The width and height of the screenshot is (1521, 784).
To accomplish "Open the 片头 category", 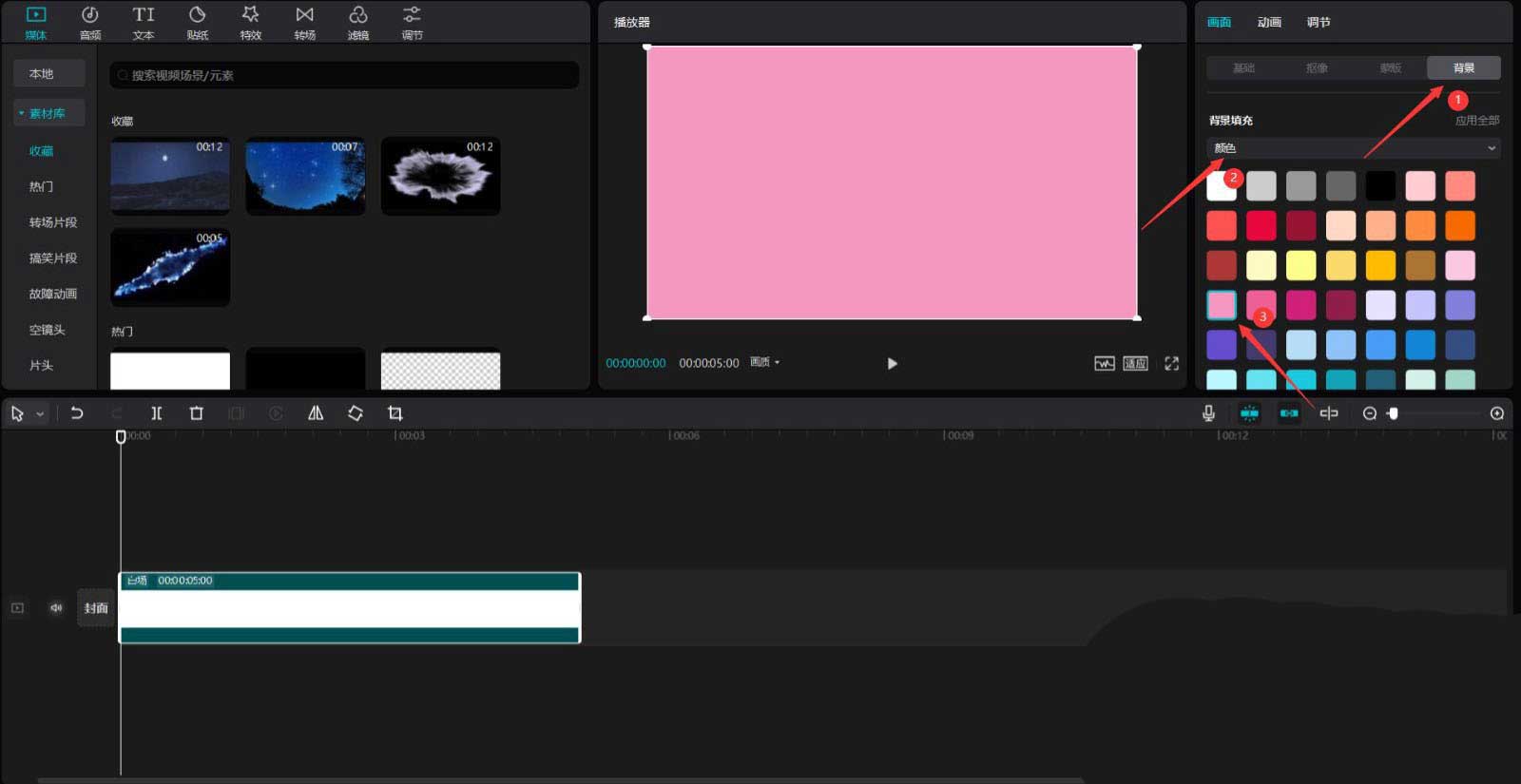I will 41,365.
